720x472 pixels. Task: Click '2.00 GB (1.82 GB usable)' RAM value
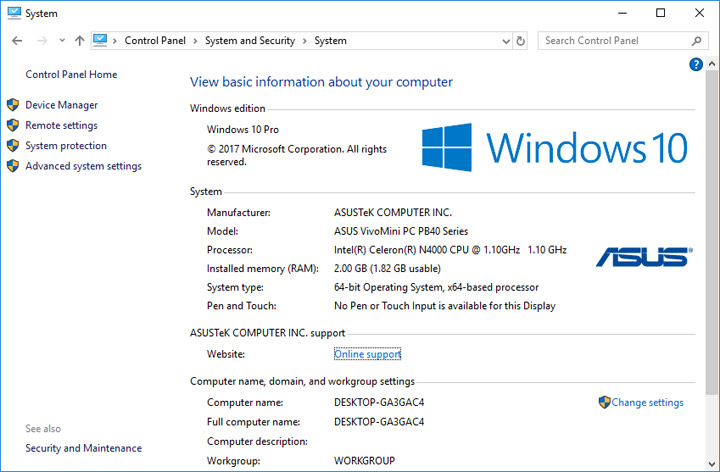tap(387, 269)
